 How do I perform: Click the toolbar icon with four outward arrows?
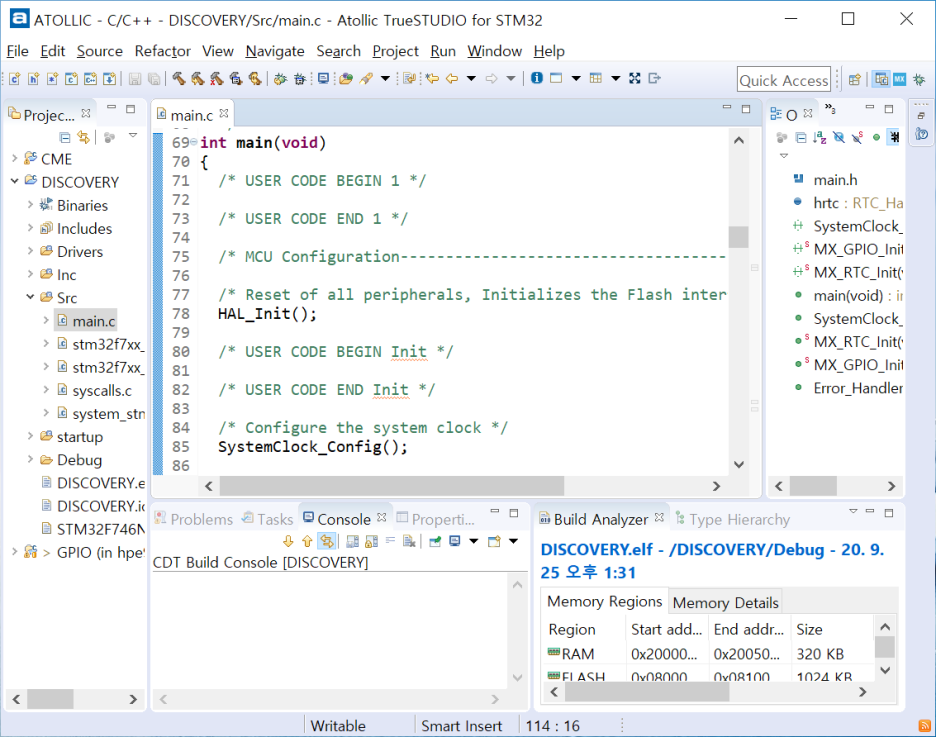(635, 78)
